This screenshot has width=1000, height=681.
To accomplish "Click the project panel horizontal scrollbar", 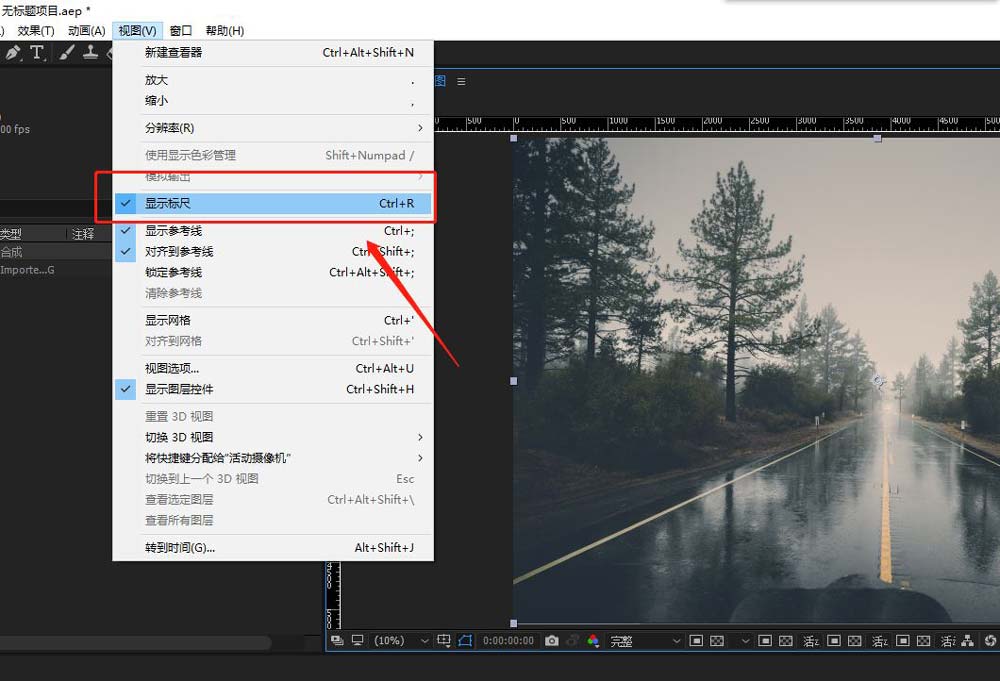I will coord(135,642).
